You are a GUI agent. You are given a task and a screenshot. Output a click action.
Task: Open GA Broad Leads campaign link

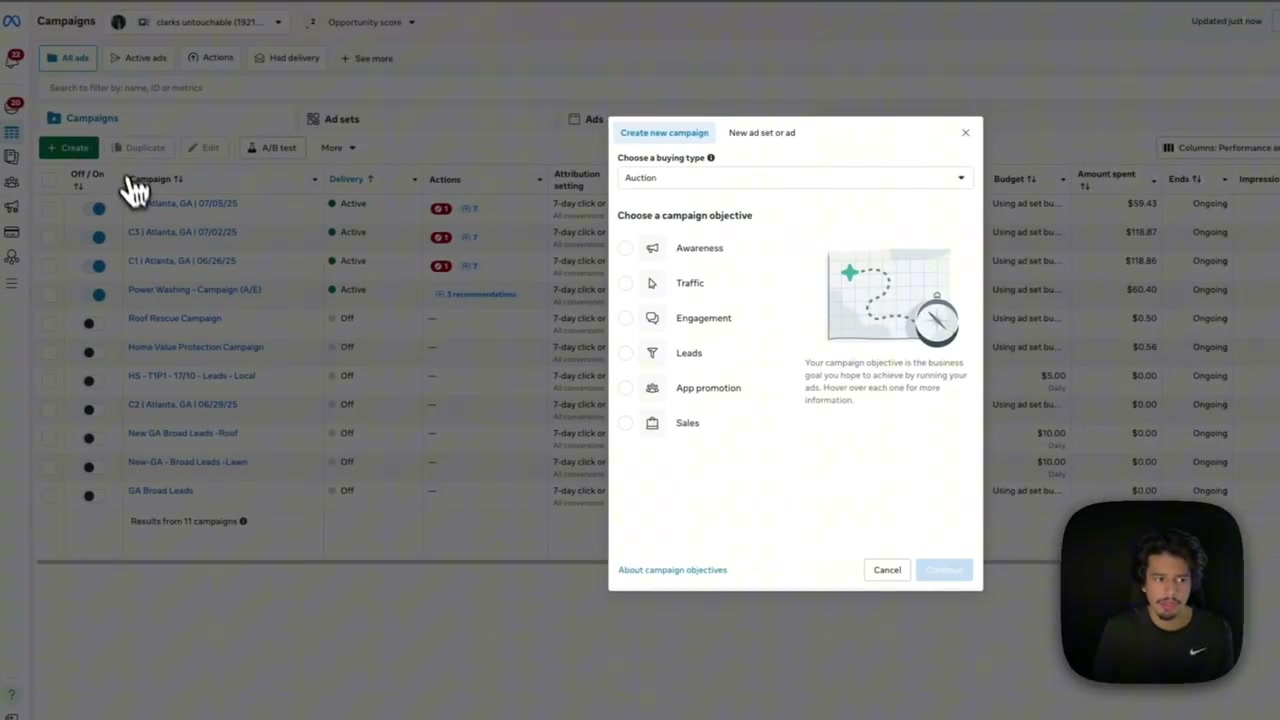tap(160, 491)
